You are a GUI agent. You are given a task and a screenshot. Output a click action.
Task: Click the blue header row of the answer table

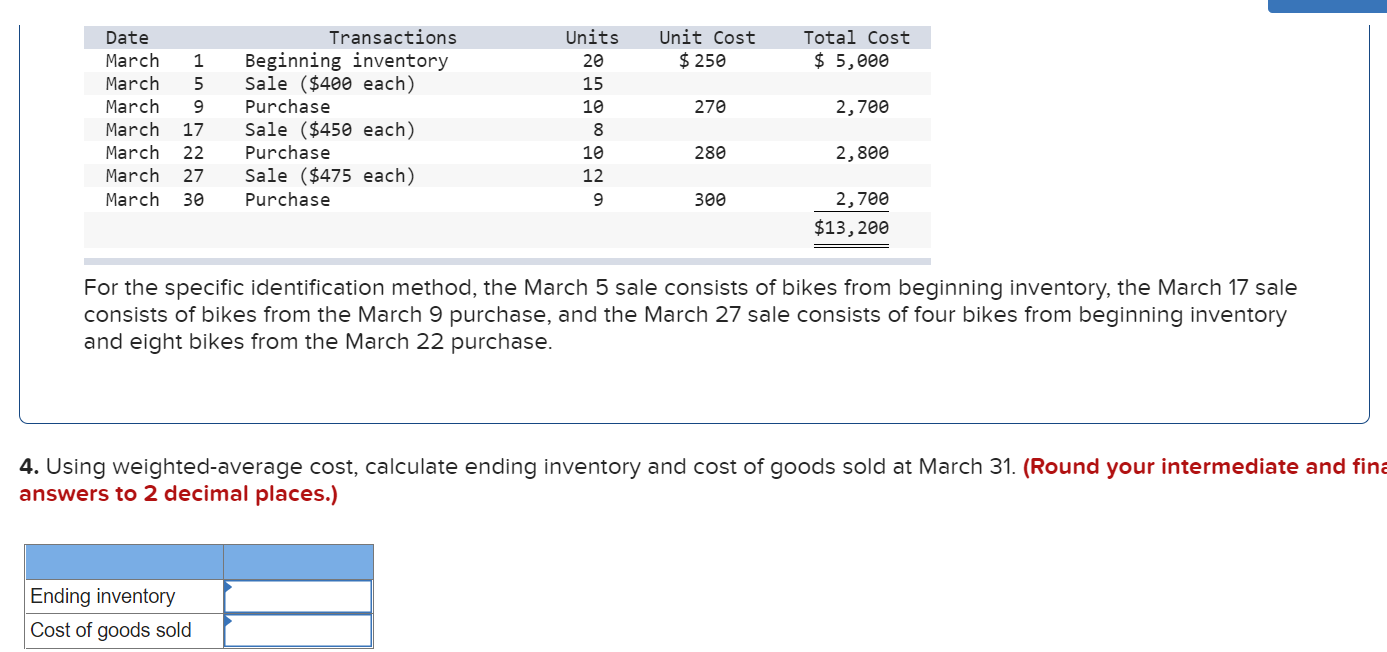[198, 562]
